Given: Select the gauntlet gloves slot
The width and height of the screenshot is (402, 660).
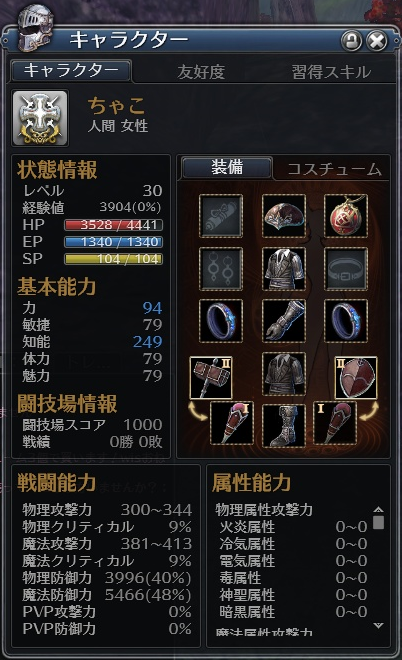Looking at the screenshot, I should coord(284,321).
